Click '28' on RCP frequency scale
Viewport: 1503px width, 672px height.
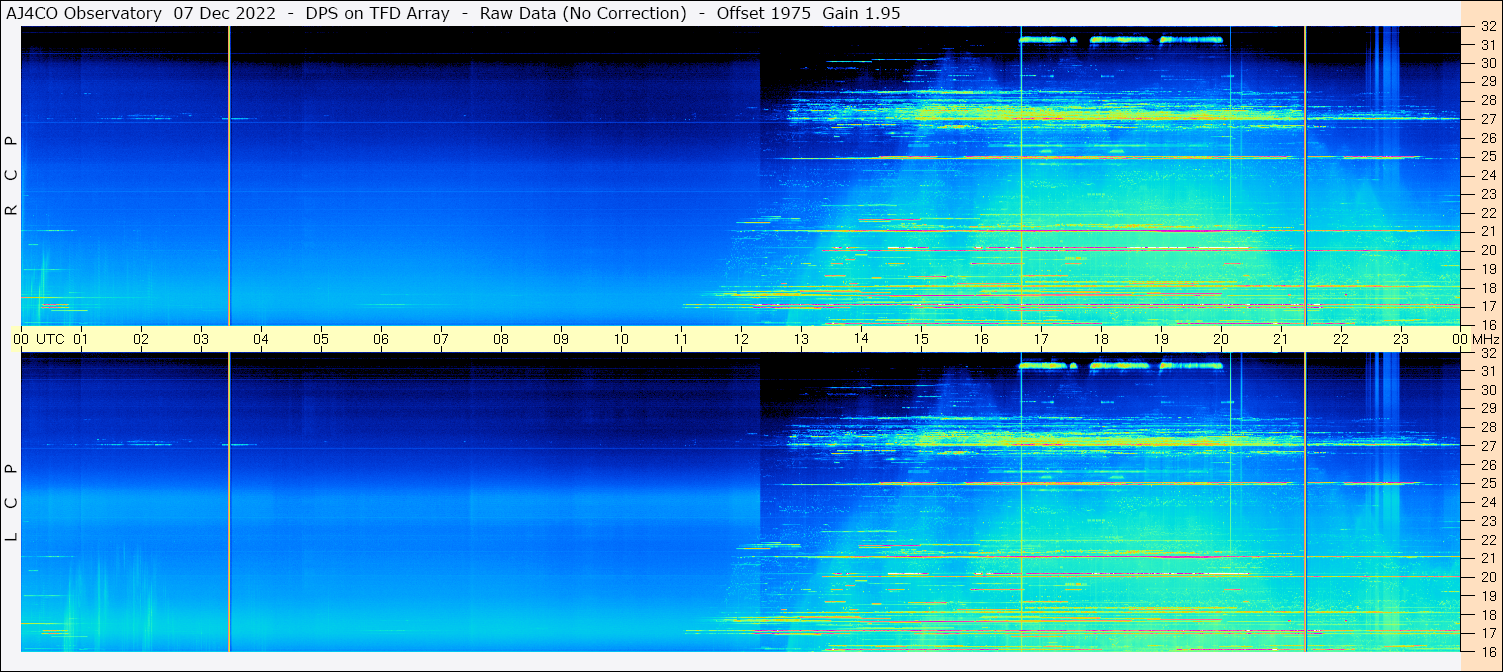[x=1488, y=100]
